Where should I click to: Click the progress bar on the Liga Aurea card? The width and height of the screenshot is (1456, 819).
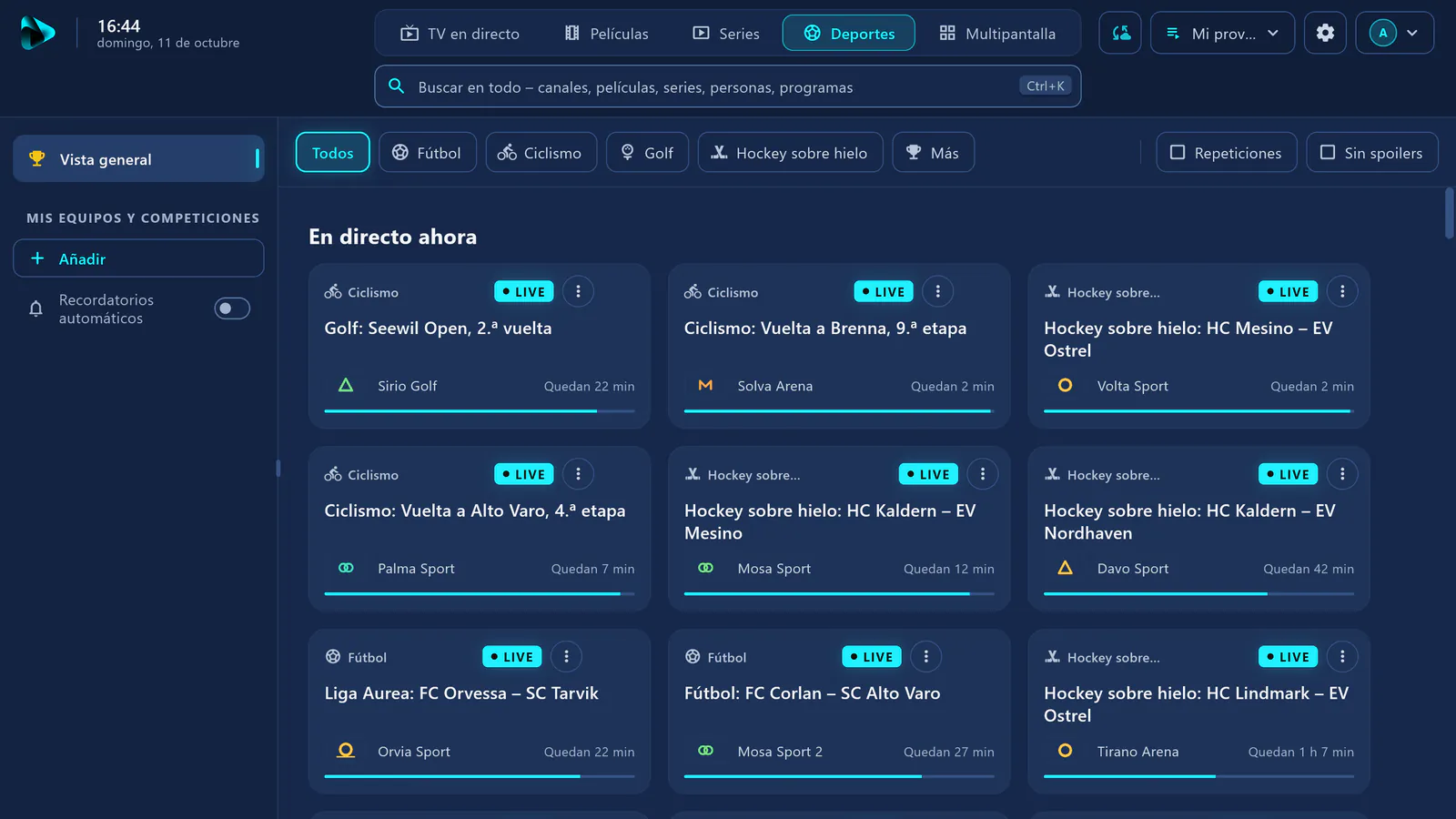(x=480, y=776)
